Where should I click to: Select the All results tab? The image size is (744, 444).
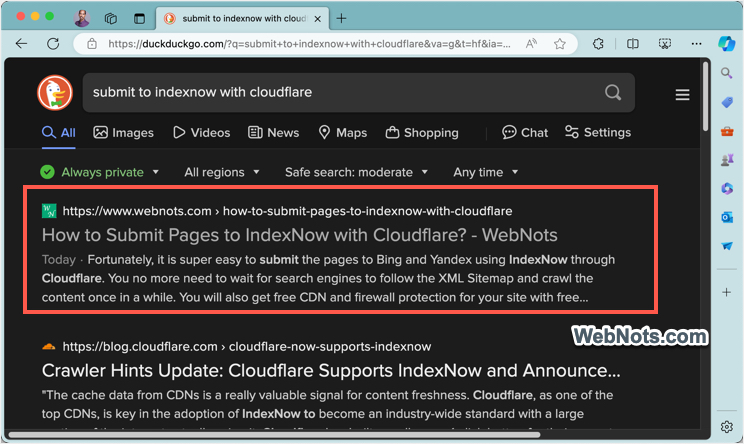[58, 133]
